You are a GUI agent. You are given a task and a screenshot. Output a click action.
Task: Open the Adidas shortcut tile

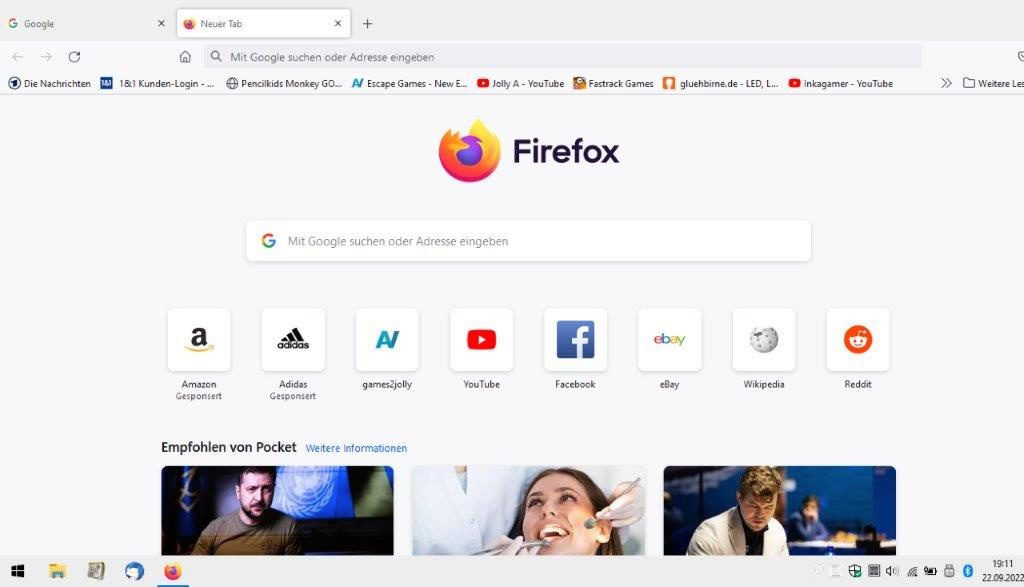click(x=293, y=340)
